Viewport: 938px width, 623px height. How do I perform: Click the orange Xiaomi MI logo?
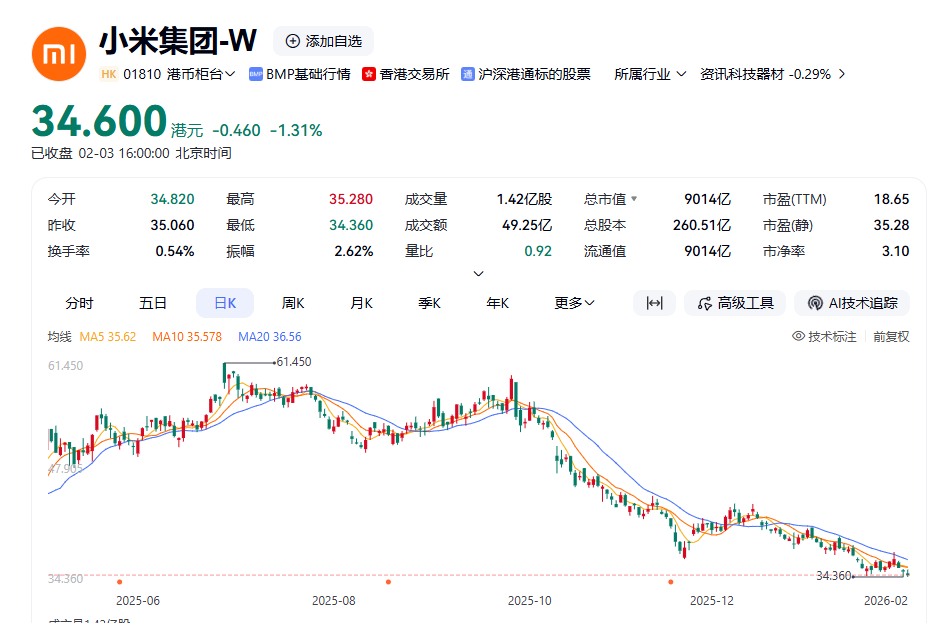(59, 54)
